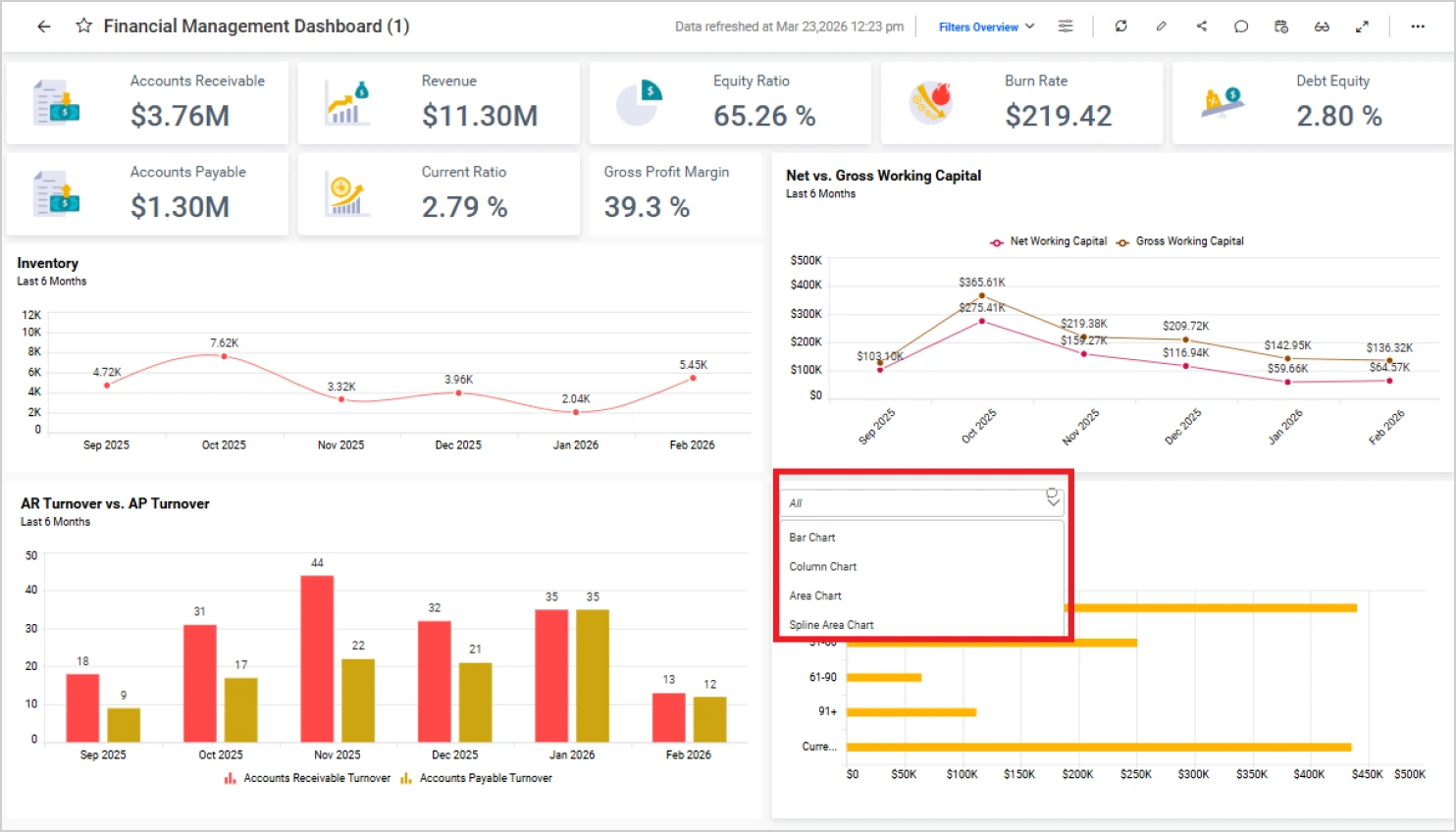Mark the dashboard as favorite with the star
Image resolution: width=1456 pixels, height=832 pixels.
click(84, 26)
